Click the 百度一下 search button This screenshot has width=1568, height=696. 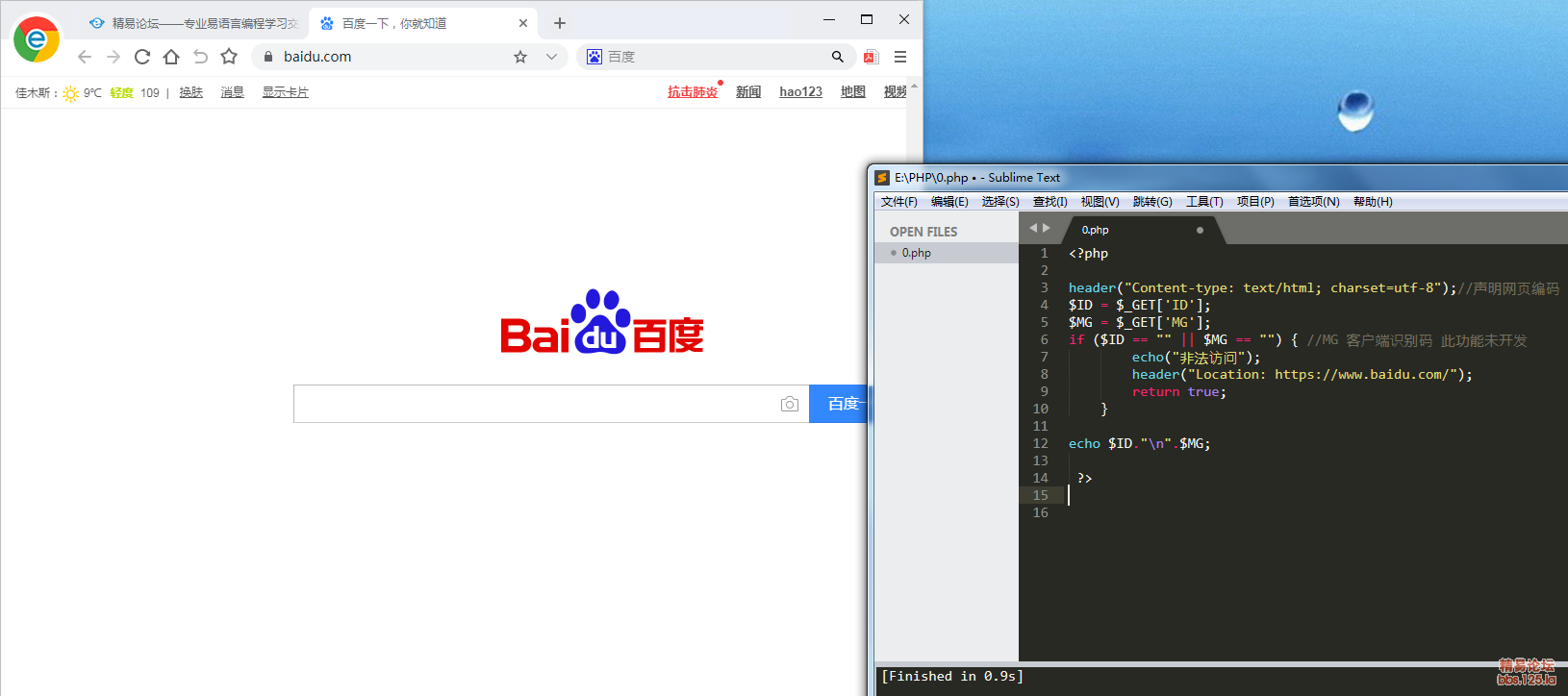[x=839, y=404]
